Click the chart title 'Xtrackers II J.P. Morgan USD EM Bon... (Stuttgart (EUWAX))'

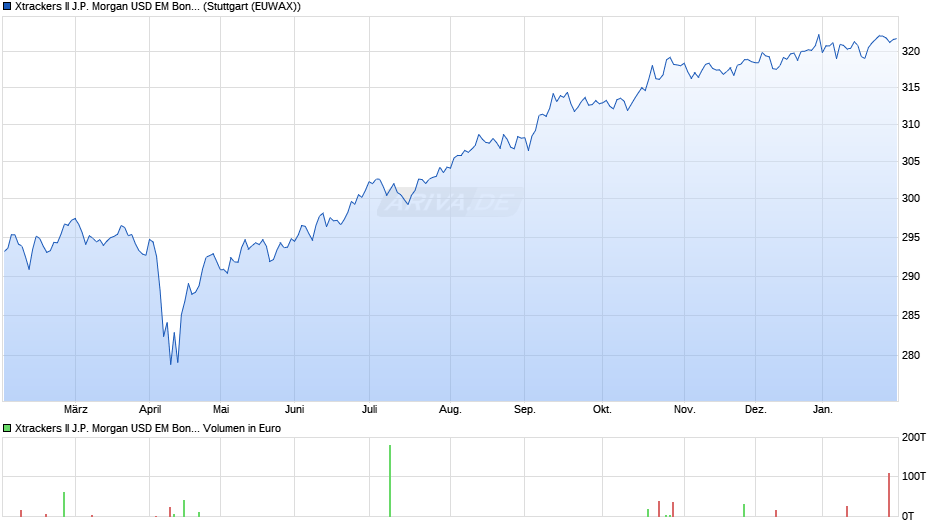[x=158, y=7]
